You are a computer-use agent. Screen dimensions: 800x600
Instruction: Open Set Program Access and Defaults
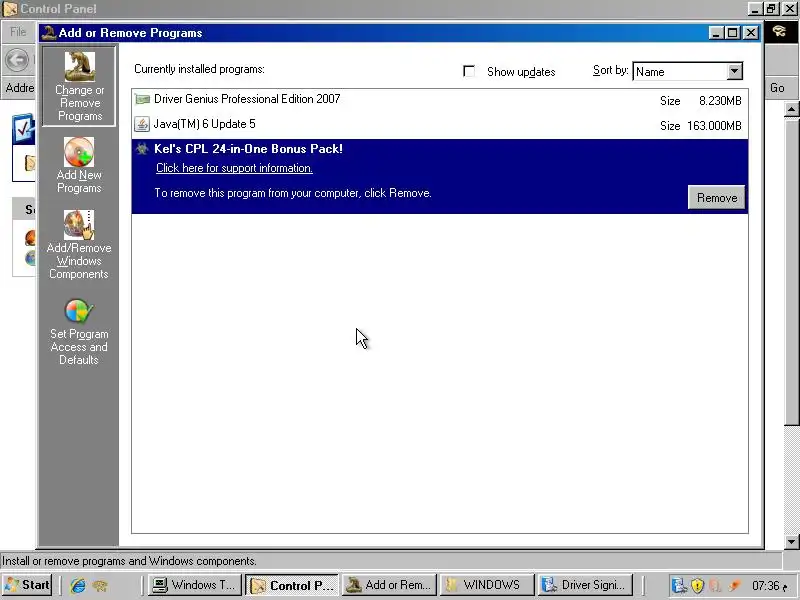tap(79, 332)
